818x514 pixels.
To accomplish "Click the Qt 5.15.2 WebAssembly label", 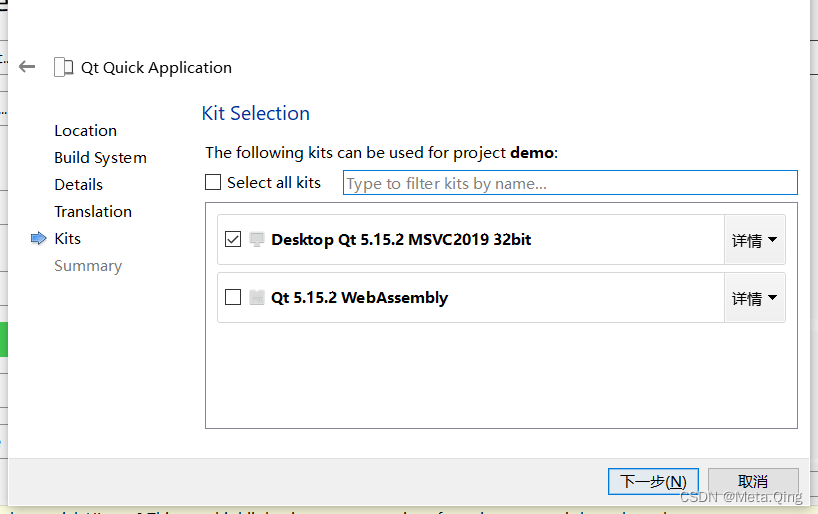I will tap(359, 297).
